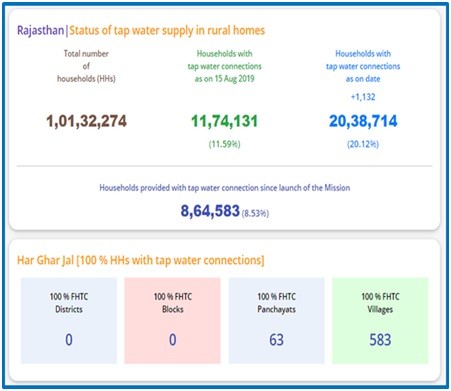The image size is (451, 391).
Task: Click the (11.59%) percentage text
Action: (224, 144)
